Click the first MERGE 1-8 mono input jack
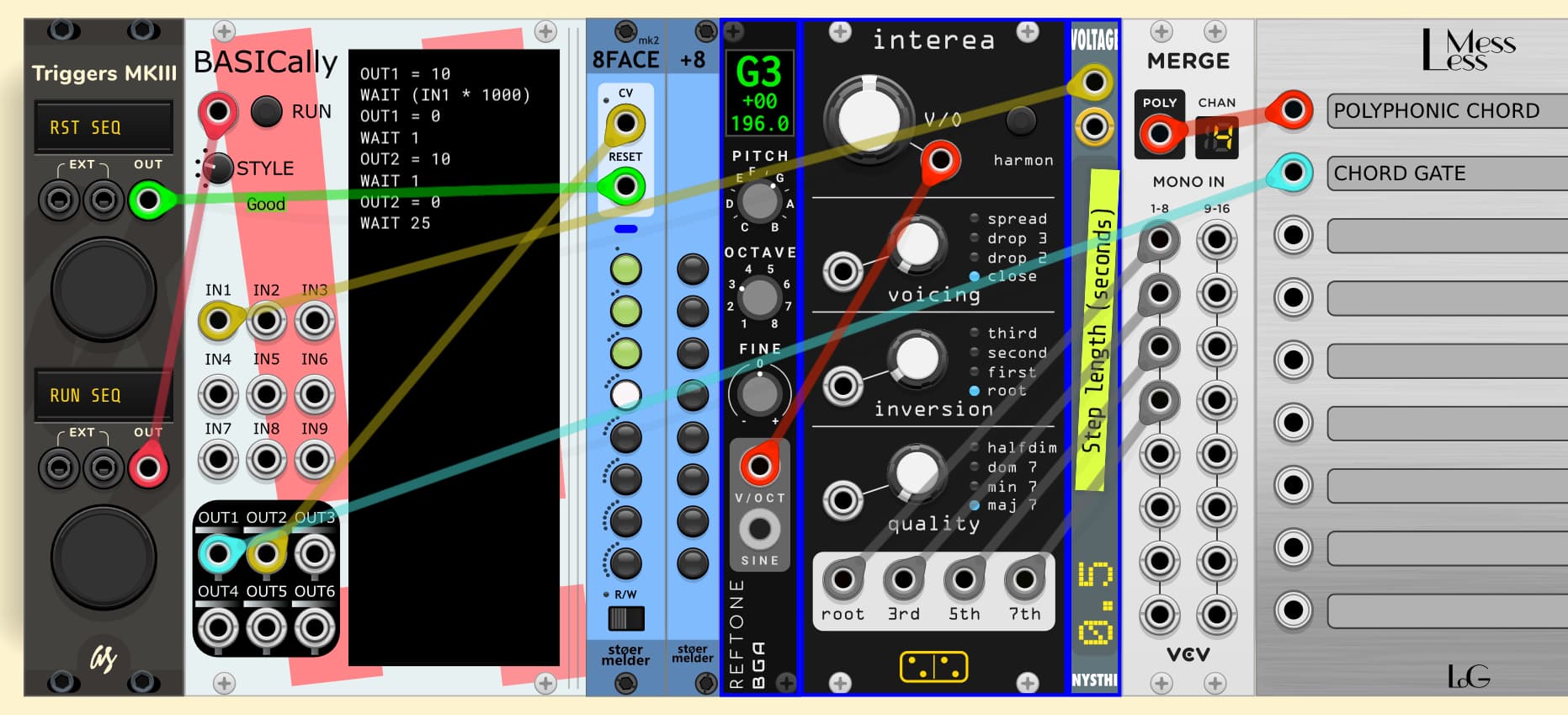The width and height of the screenshot is (1568, 715). tap(1159, 241)
